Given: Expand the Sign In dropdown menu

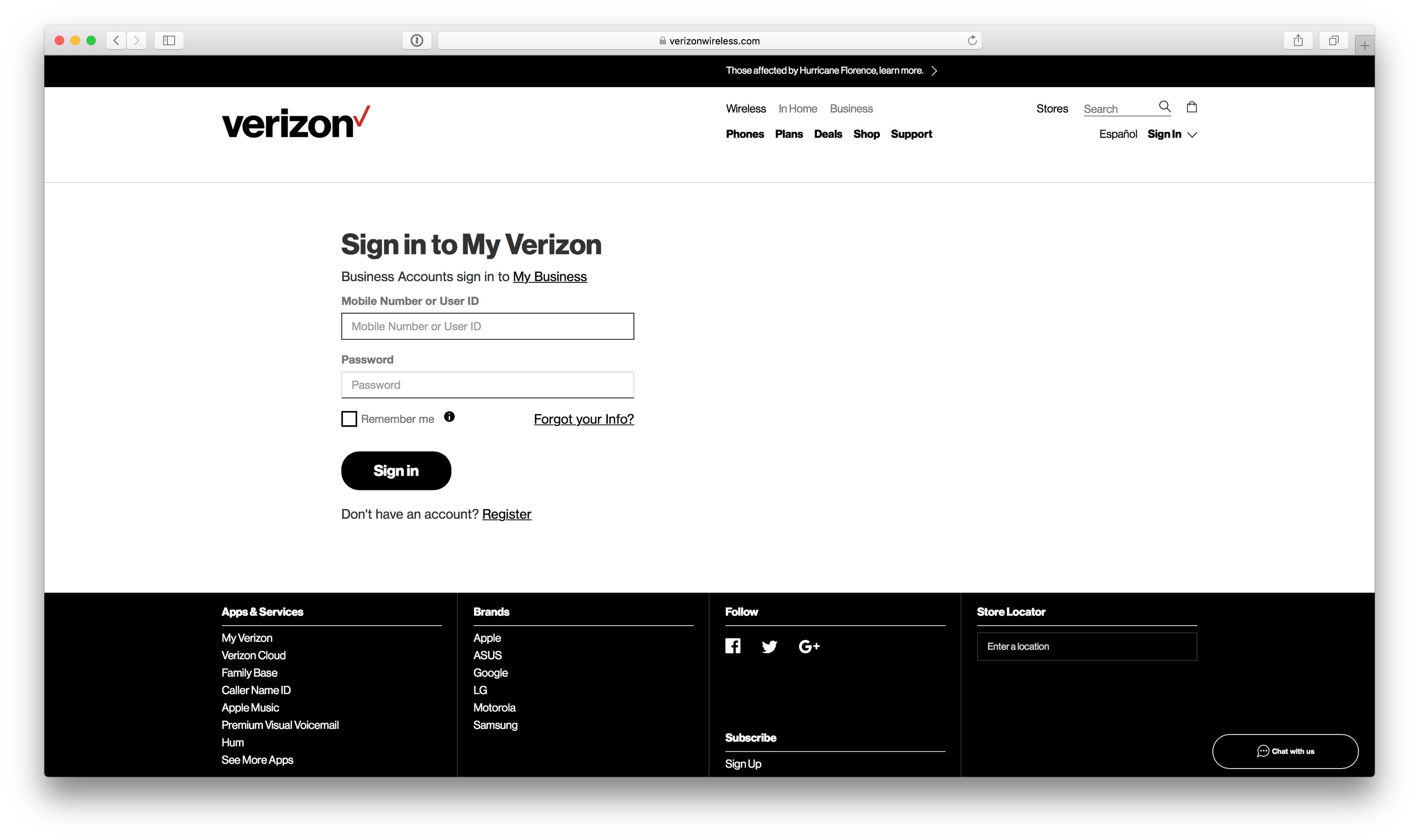Looking at the screenshot, I should [x=1172, y=134].
